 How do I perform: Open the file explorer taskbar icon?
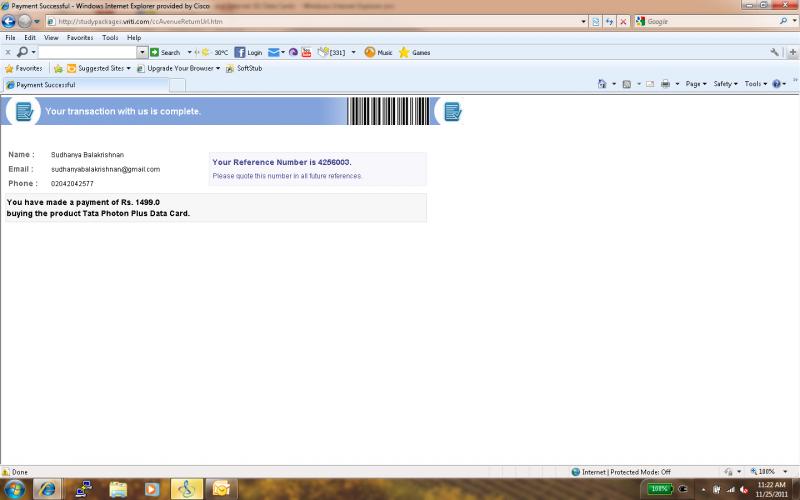coord(118,489)
